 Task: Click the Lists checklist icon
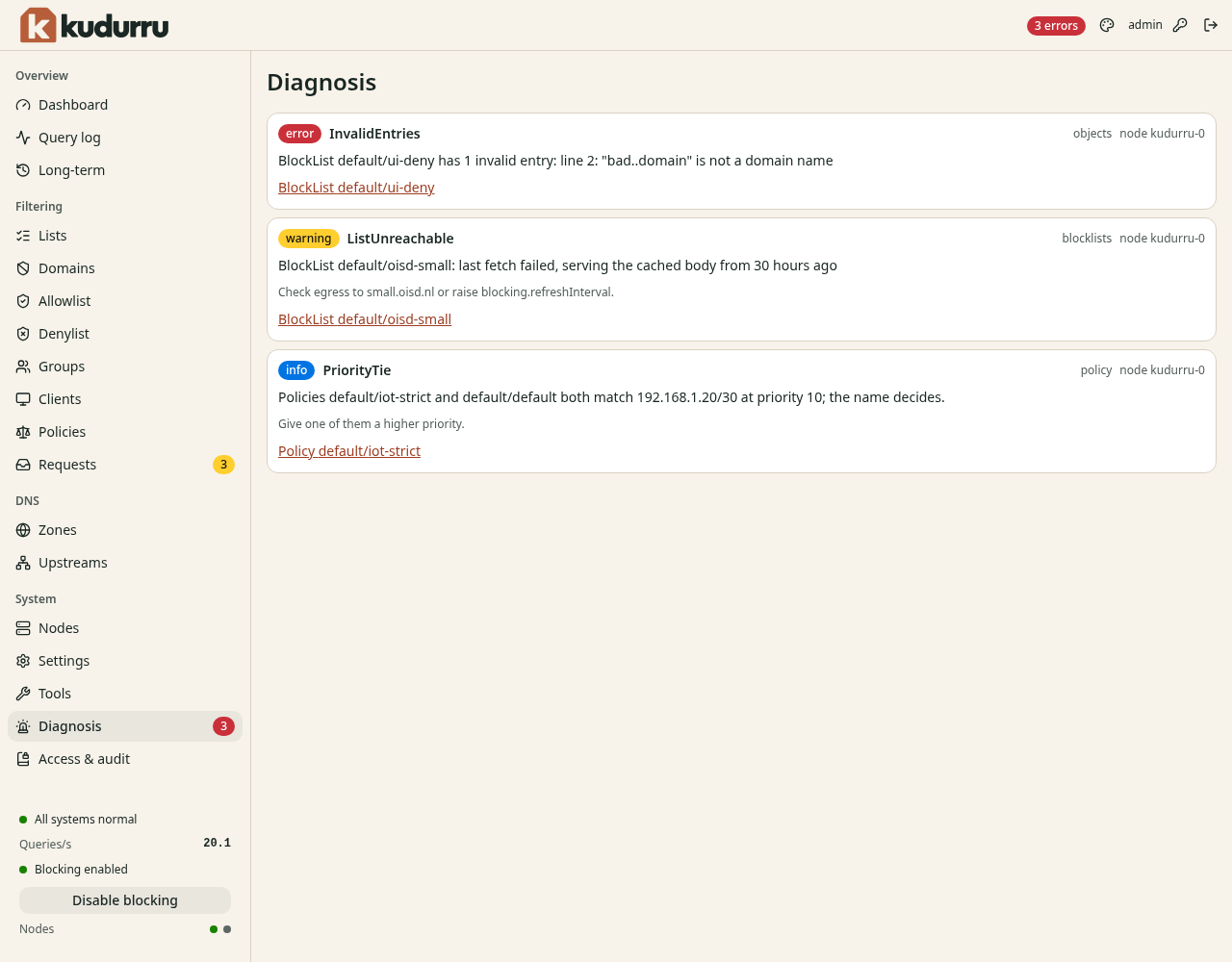point(23,236)
